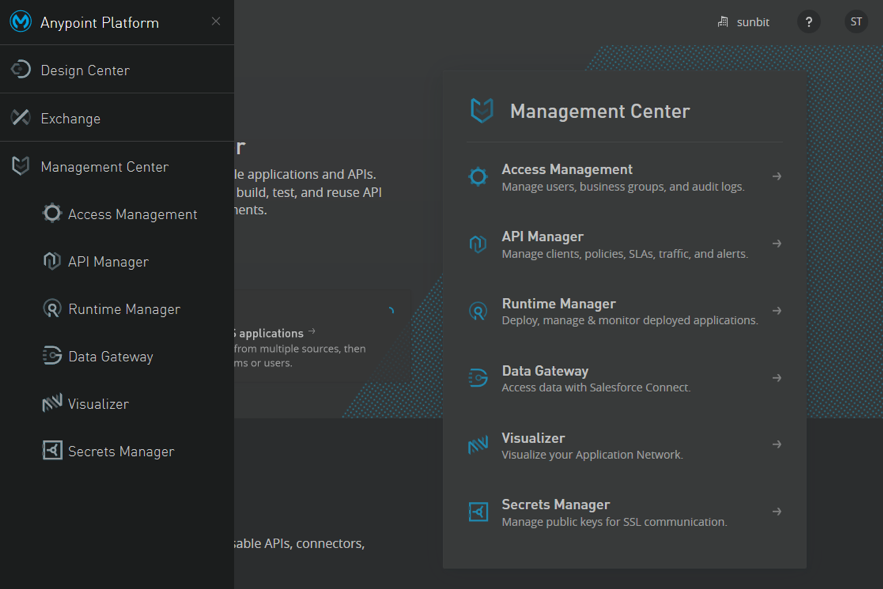Image resolution: width=883 pixels, height=589 pixels.
Task: Click the arrow beside Secrets Manager card
Action: coord(777,512)
